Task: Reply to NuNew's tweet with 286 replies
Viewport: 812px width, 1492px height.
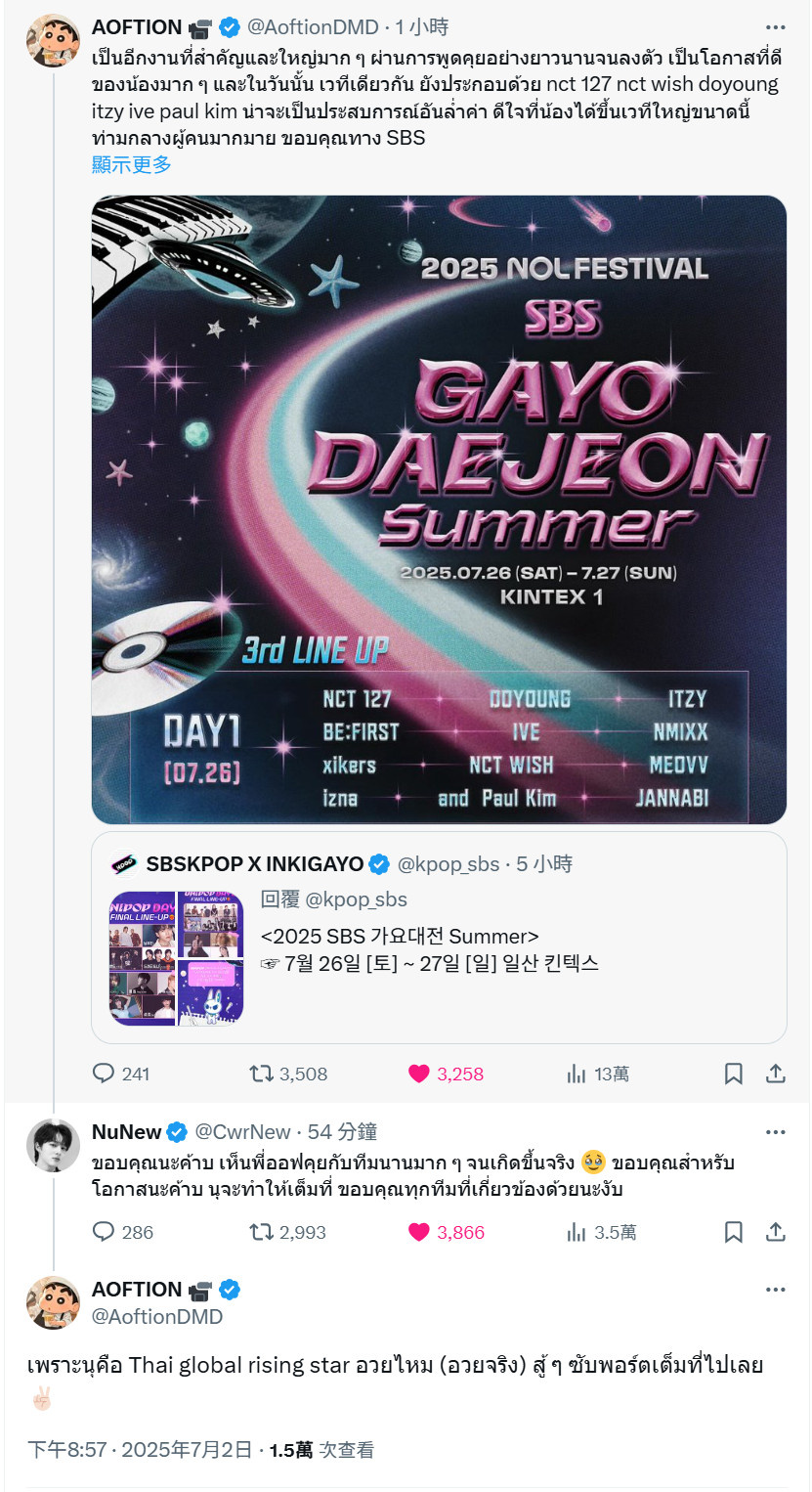Action: coord(123,1232)
